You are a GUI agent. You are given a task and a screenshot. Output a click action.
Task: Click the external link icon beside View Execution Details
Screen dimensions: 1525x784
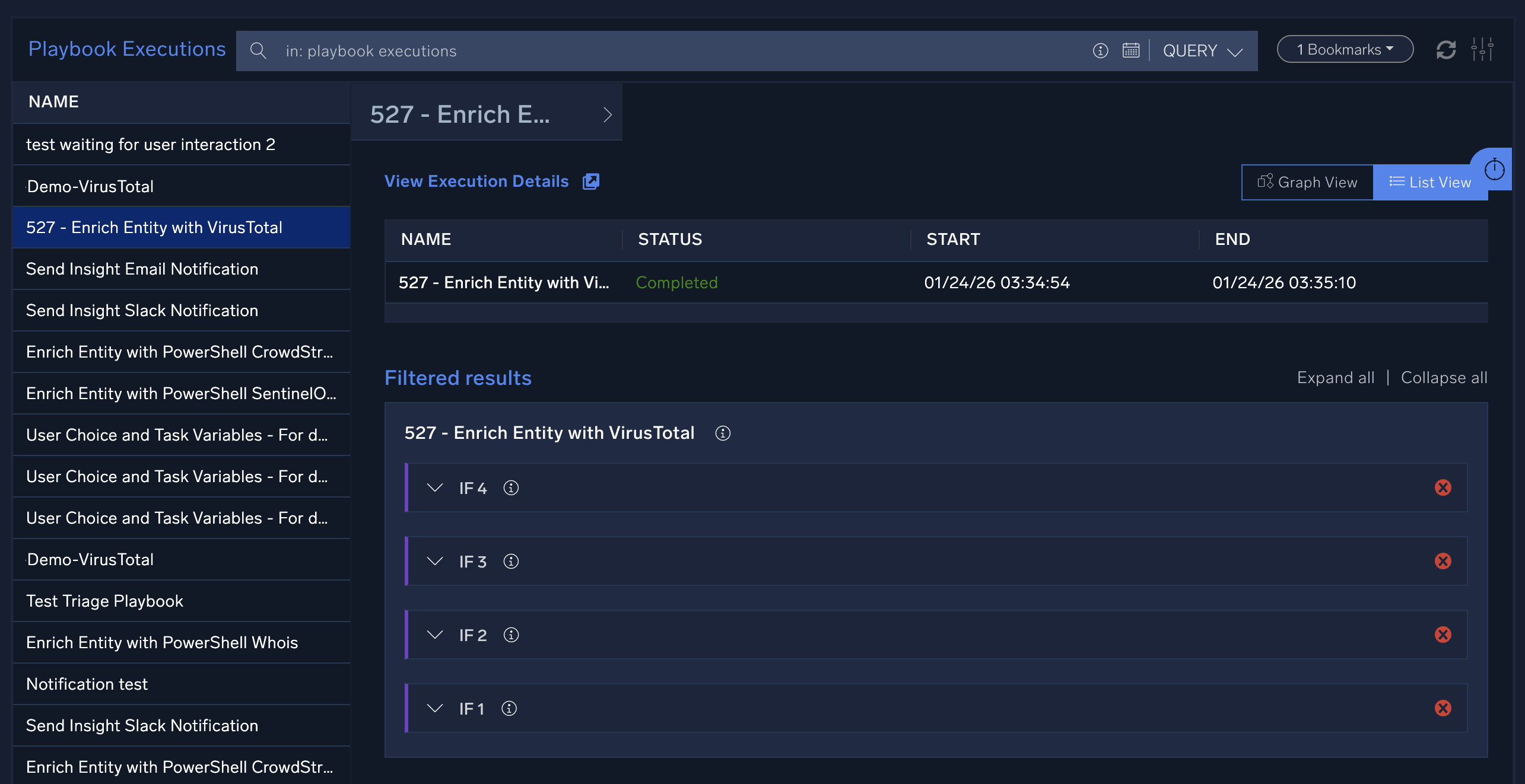pos(590,181)
